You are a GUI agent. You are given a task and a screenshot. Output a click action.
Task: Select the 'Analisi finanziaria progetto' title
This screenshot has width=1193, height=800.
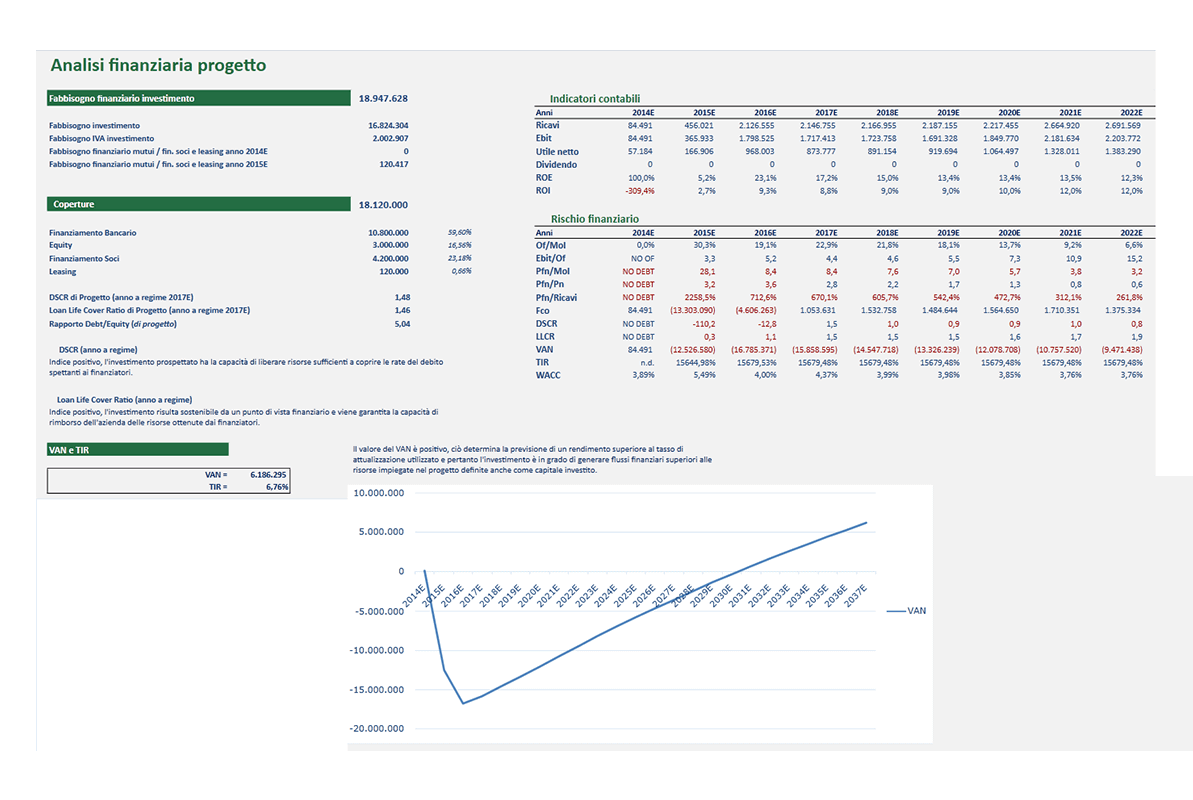158,65
